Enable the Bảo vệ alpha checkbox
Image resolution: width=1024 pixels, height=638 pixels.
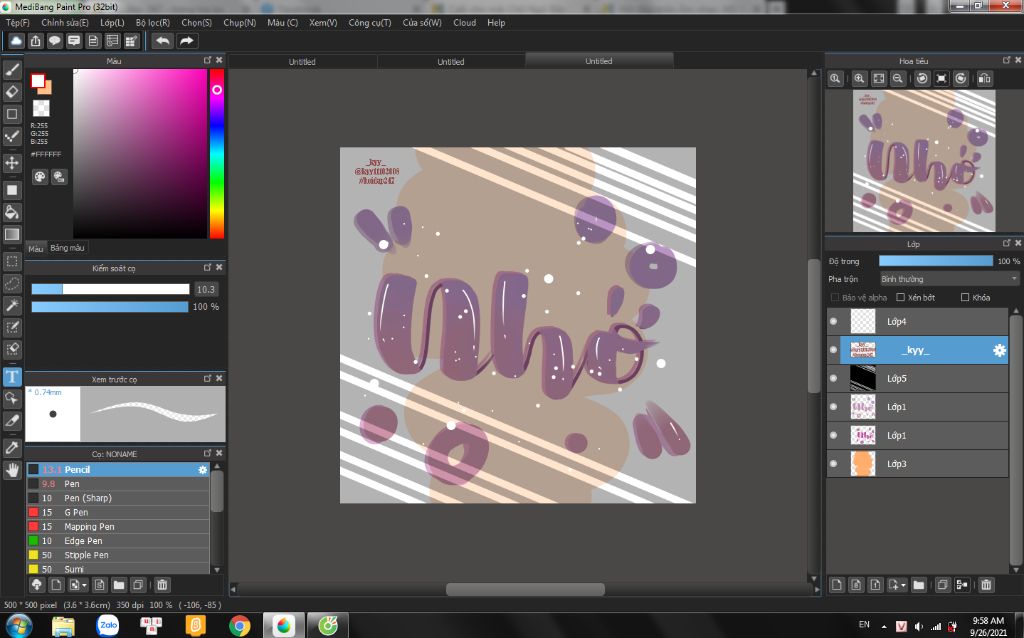tap(835, 297)
